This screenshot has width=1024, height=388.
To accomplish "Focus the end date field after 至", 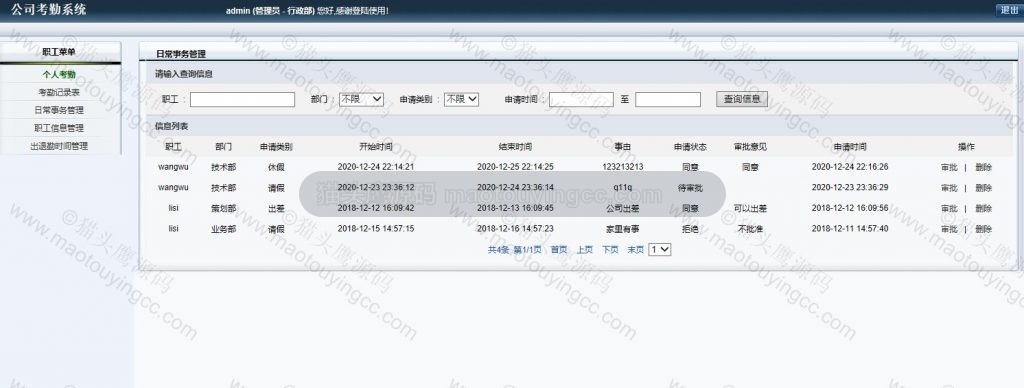I will click(x=668, y=99).
